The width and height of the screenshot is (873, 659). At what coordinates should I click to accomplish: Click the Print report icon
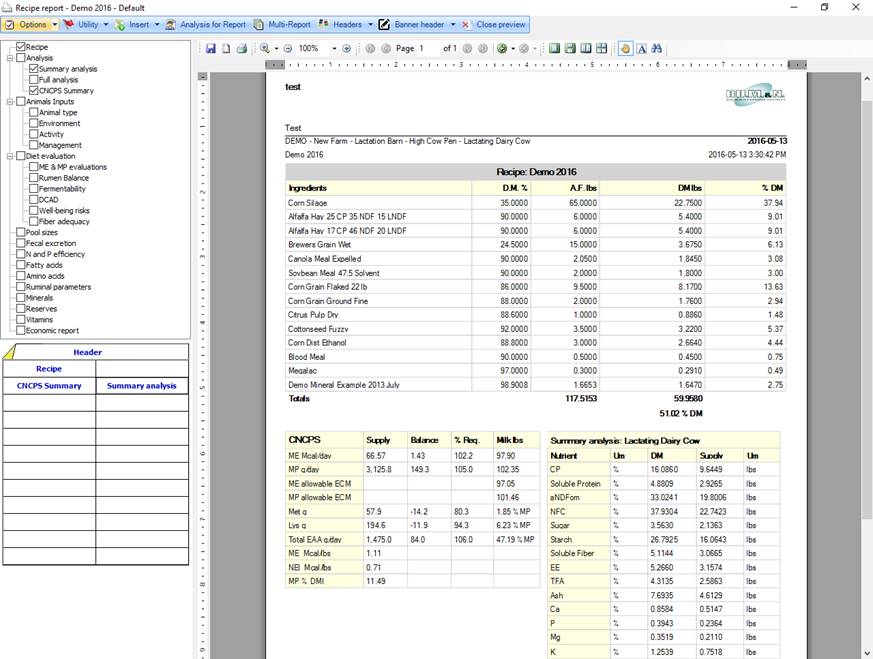242,48
